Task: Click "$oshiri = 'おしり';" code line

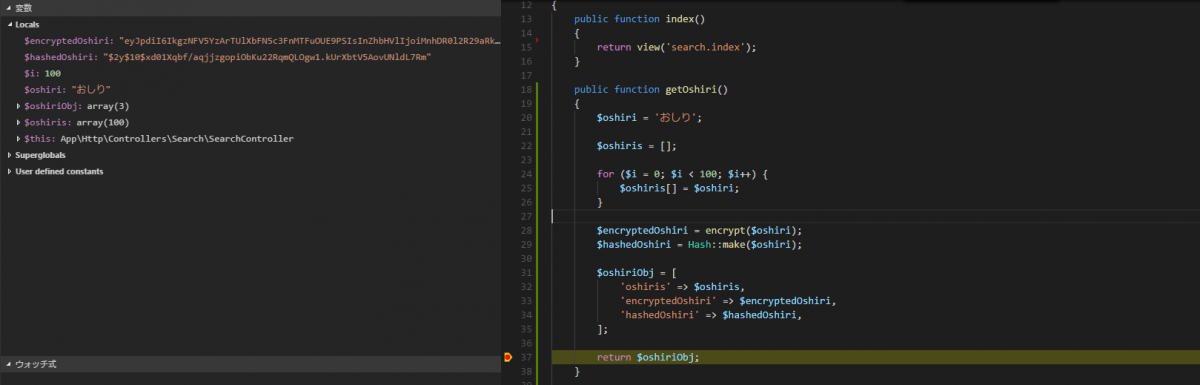Action: [x=650, y=118]
